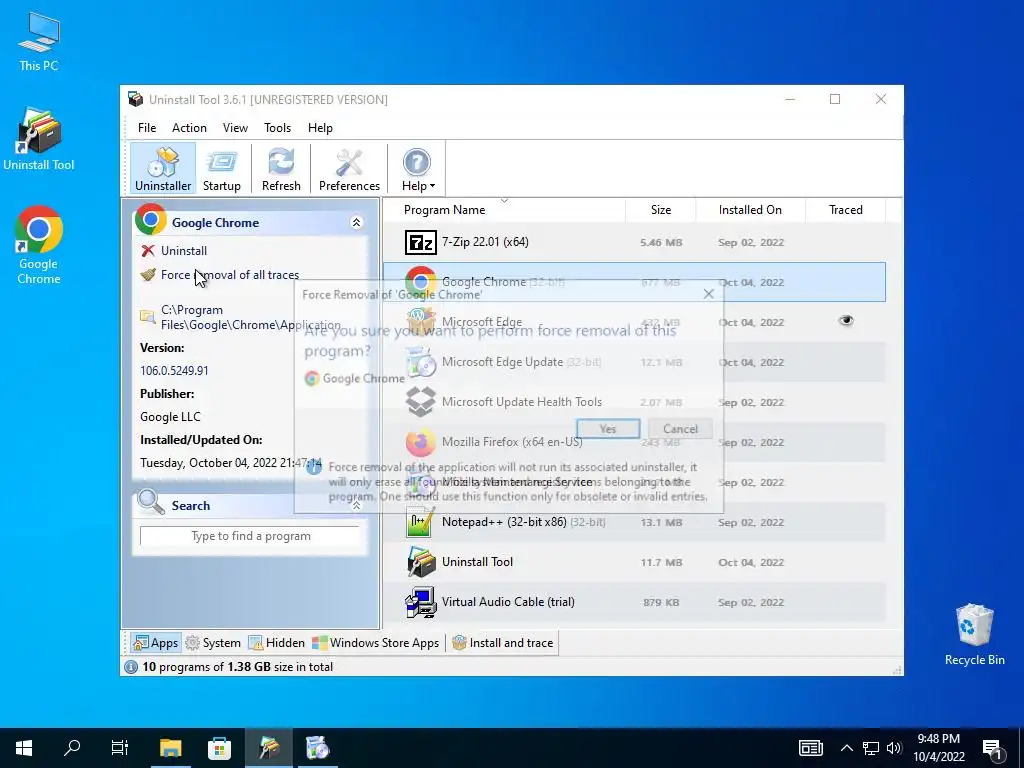Open the Uninstaller toolbar view
Viewport: 1024px width, 768px height.
pyautogui.click(x=163, y=168)
